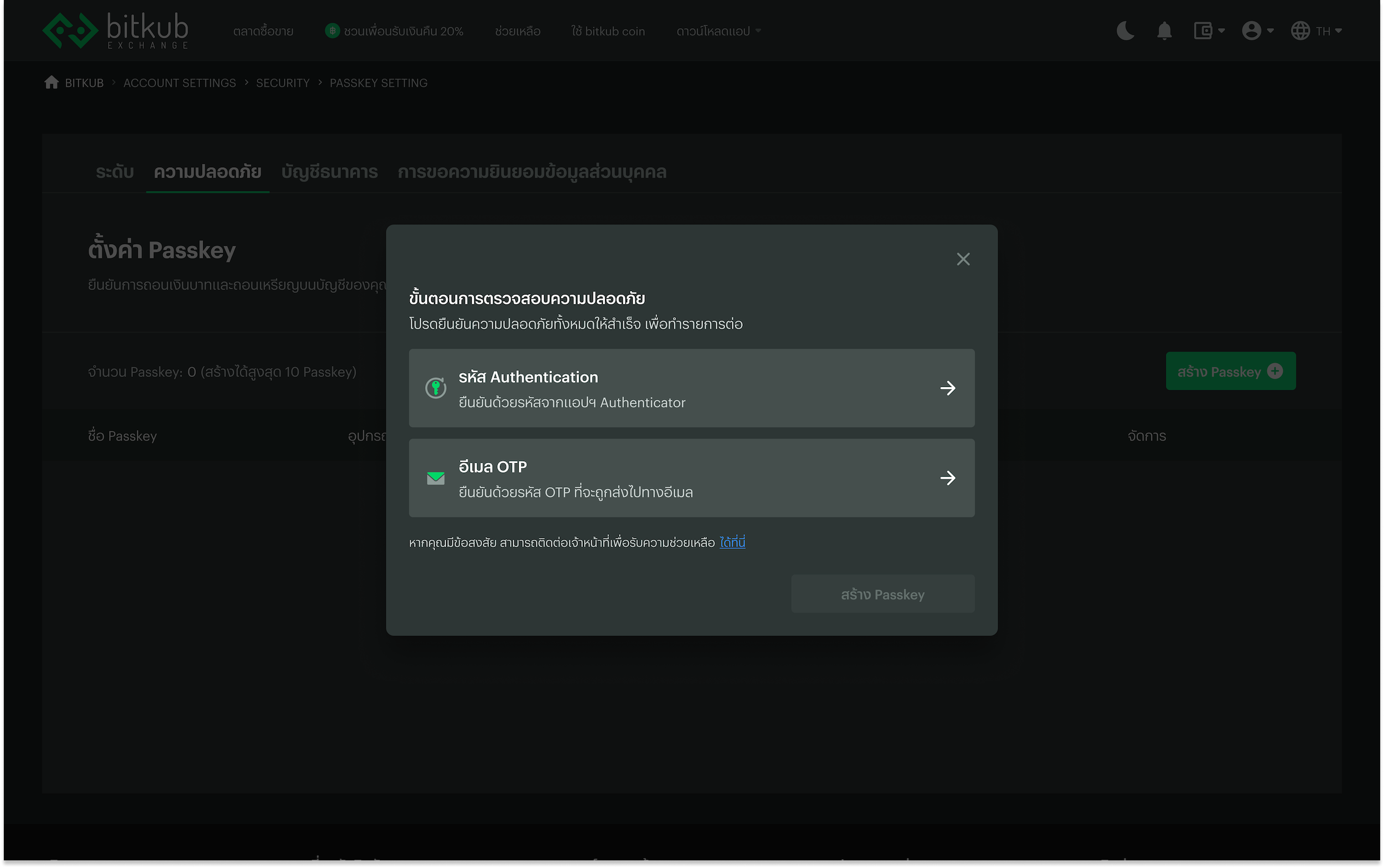Close the security verification dialog
The image size is (1384, 868).
pyautogui.click(x=963, y=259)
